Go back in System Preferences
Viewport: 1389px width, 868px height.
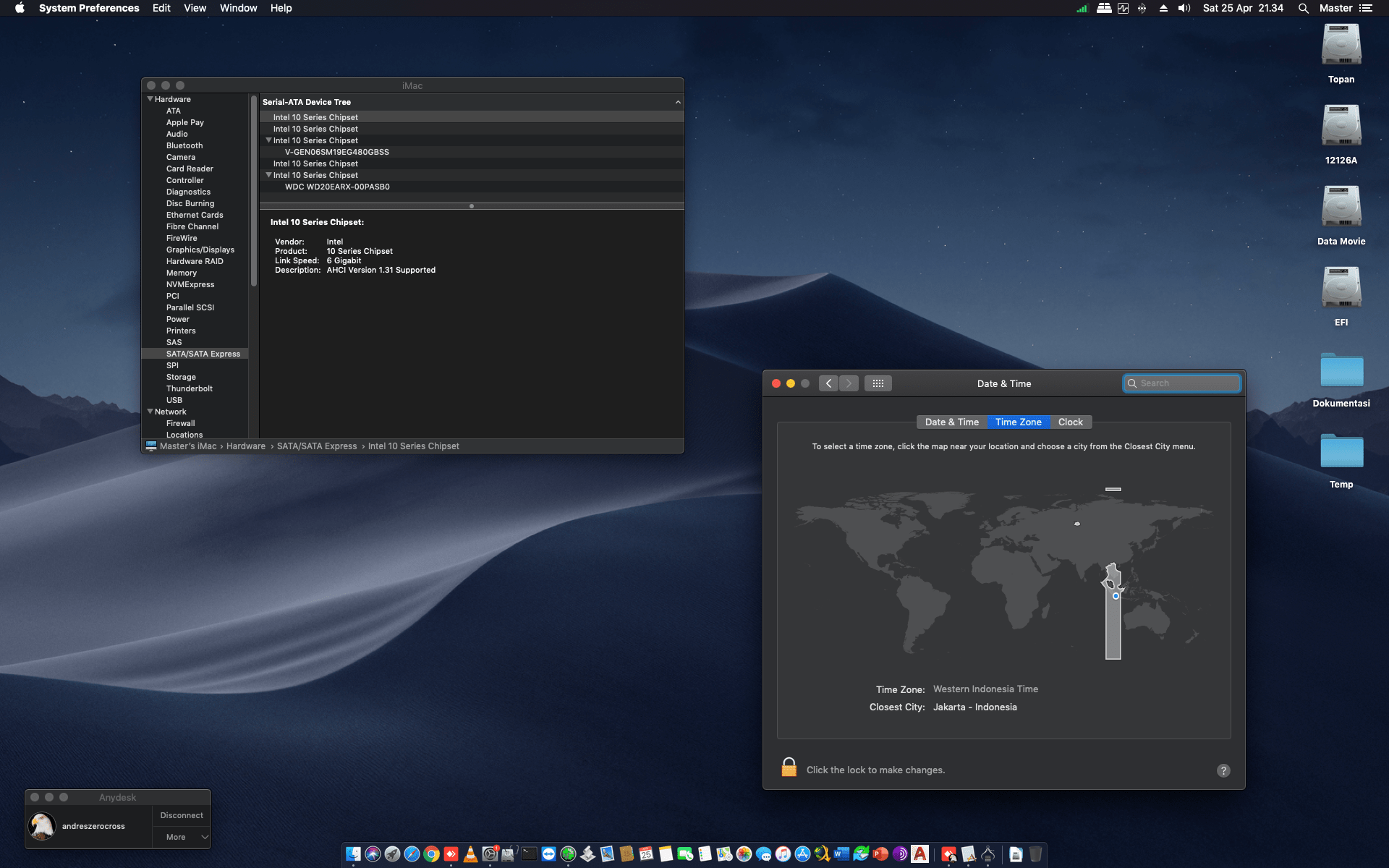(829, 383)
